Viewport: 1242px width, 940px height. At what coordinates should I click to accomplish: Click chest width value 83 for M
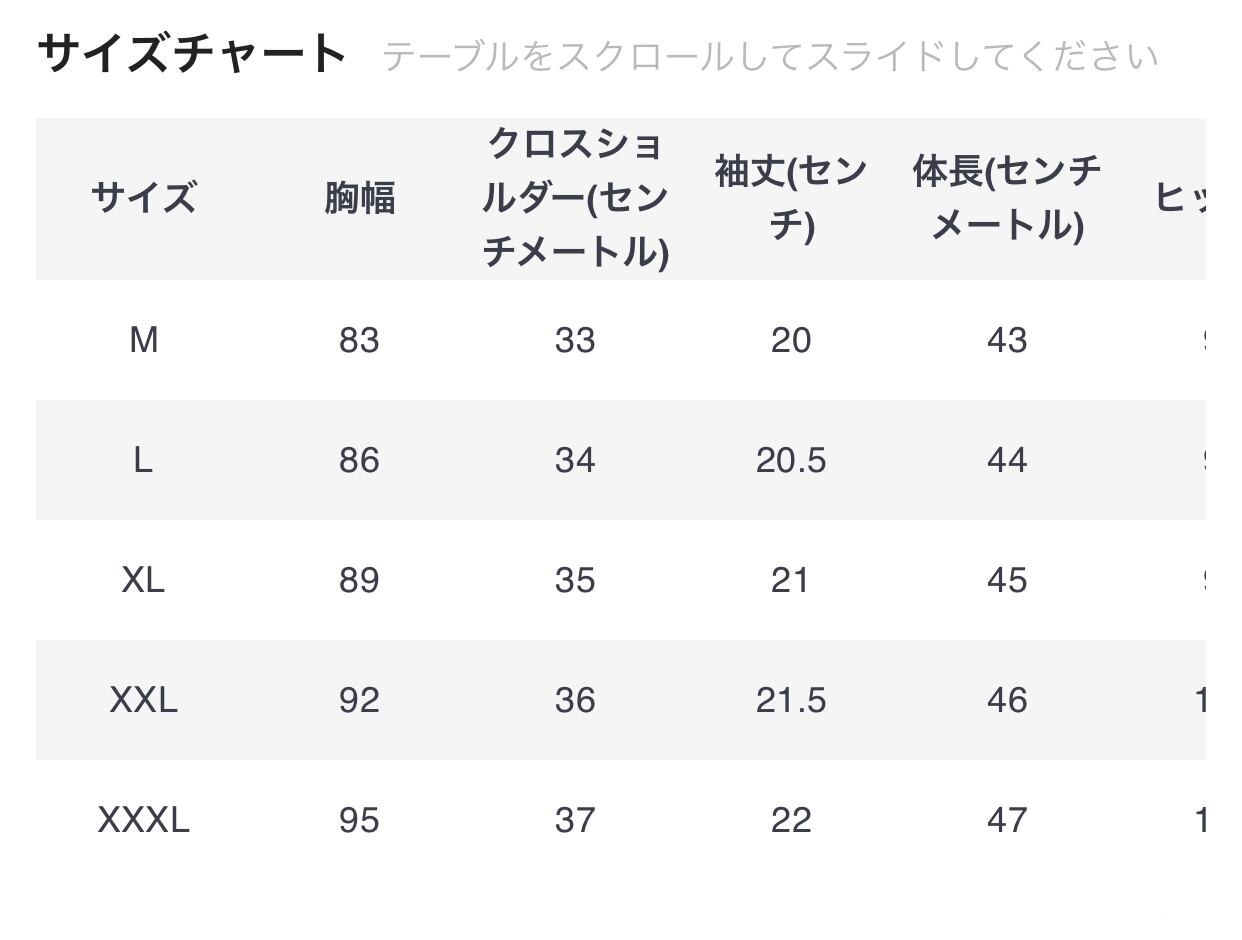(359, 340)
